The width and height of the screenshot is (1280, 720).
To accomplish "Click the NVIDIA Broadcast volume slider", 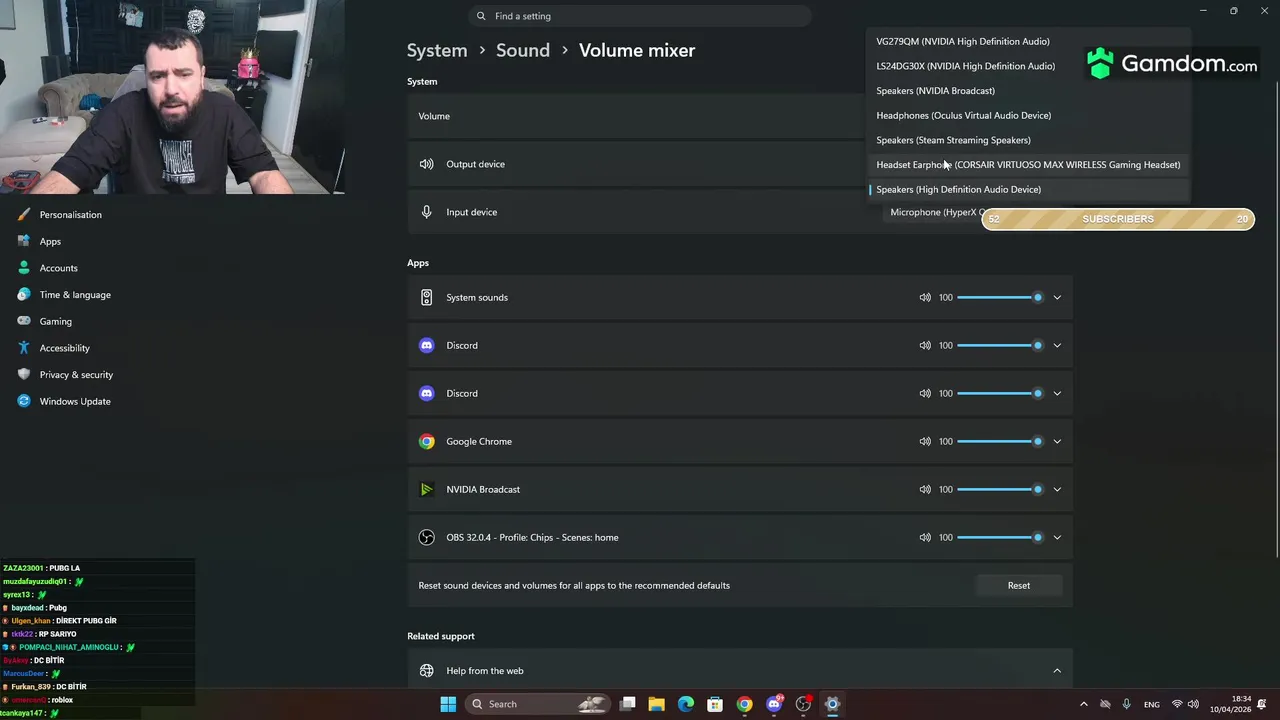I will pyautogui.click(x=1000, y=489).
